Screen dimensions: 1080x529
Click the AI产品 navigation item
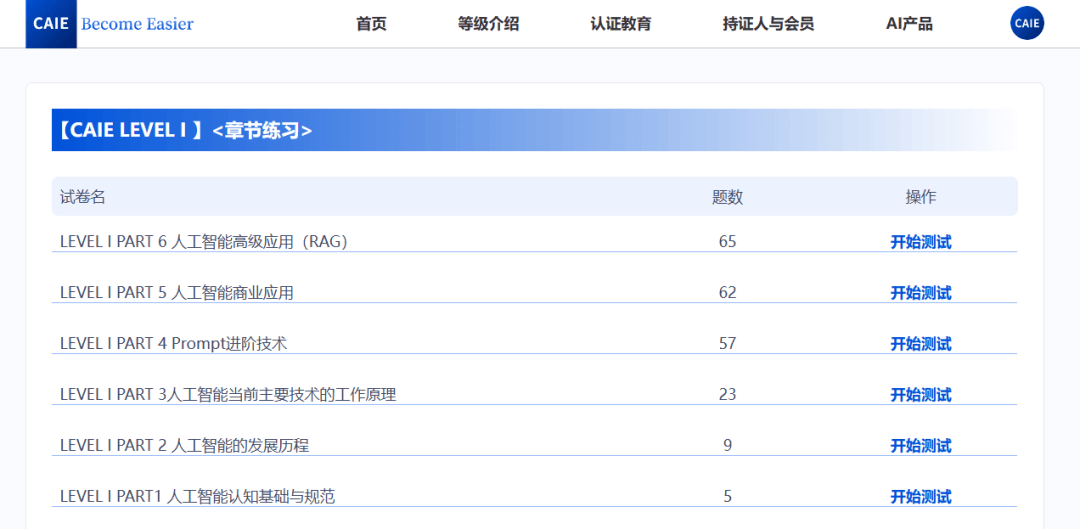point(909,24)
